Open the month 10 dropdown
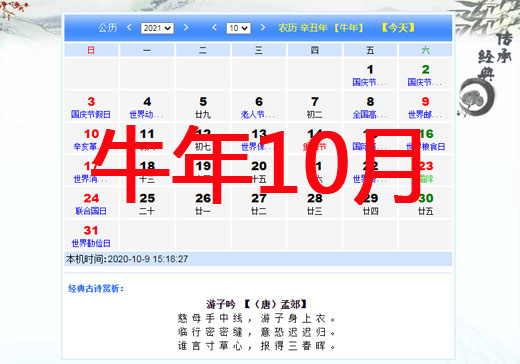520x364 pixels. (238, 28)
